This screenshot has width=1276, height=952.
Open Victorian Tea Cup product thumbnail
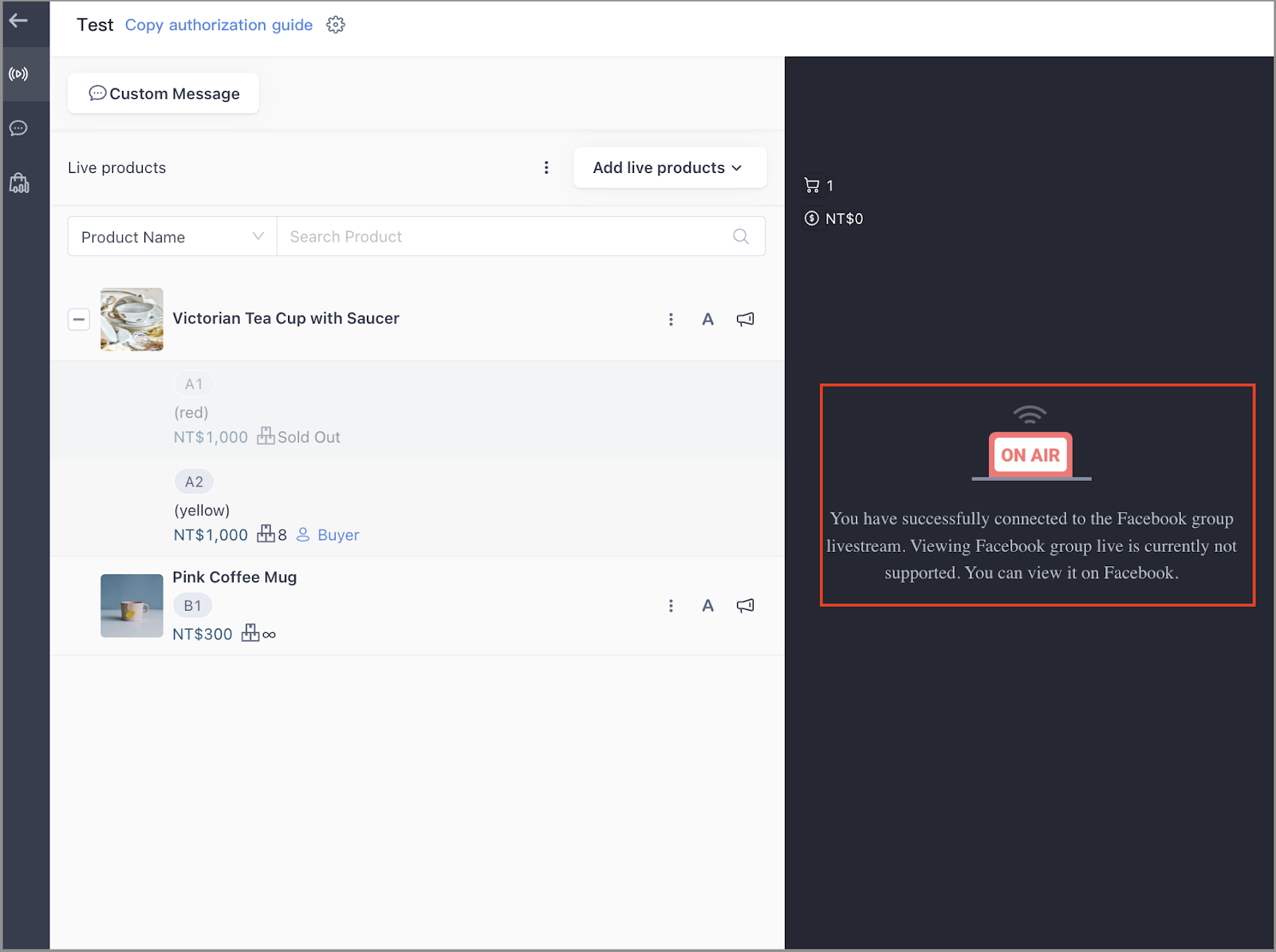132,319
